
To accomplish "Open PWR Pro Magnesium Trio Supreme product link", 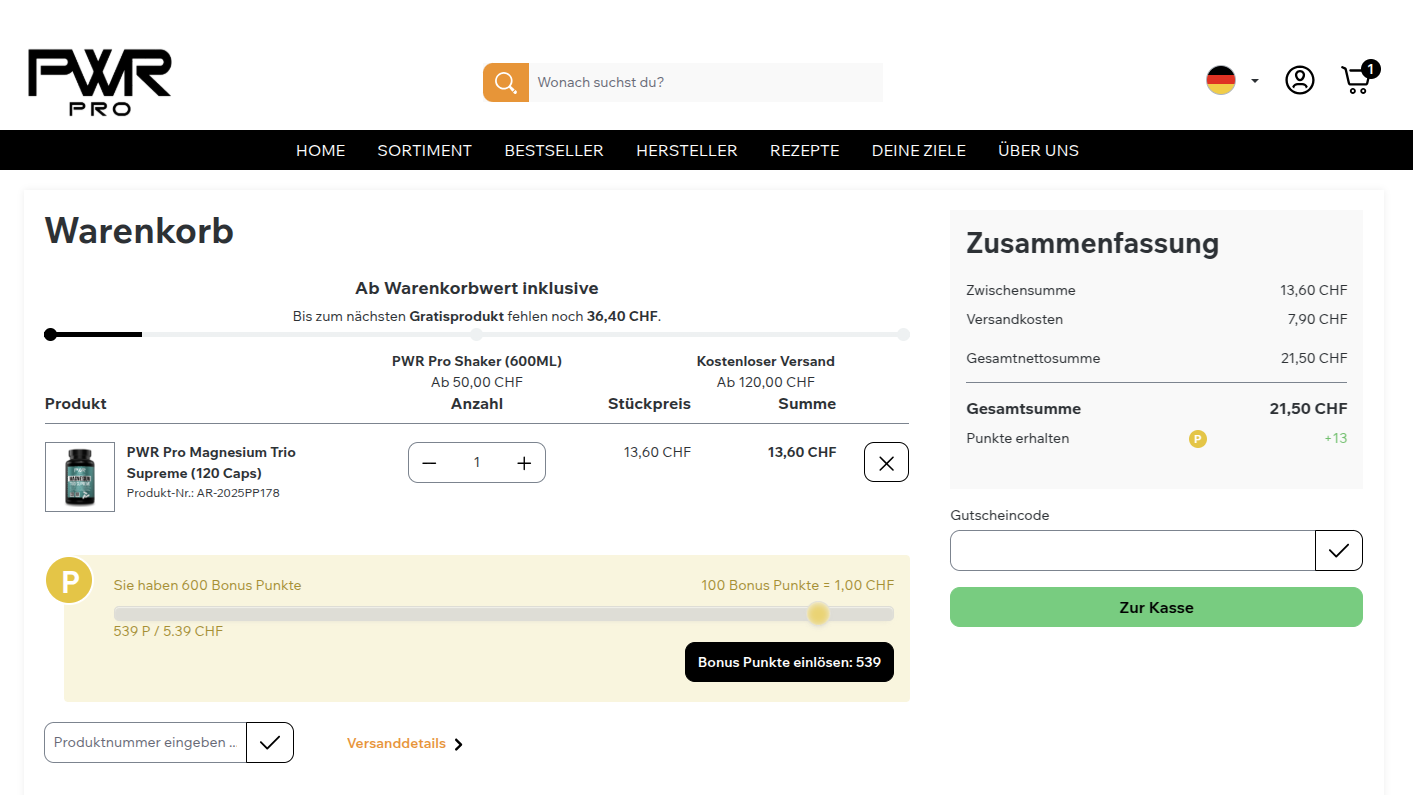I will (x=211, y=462).
